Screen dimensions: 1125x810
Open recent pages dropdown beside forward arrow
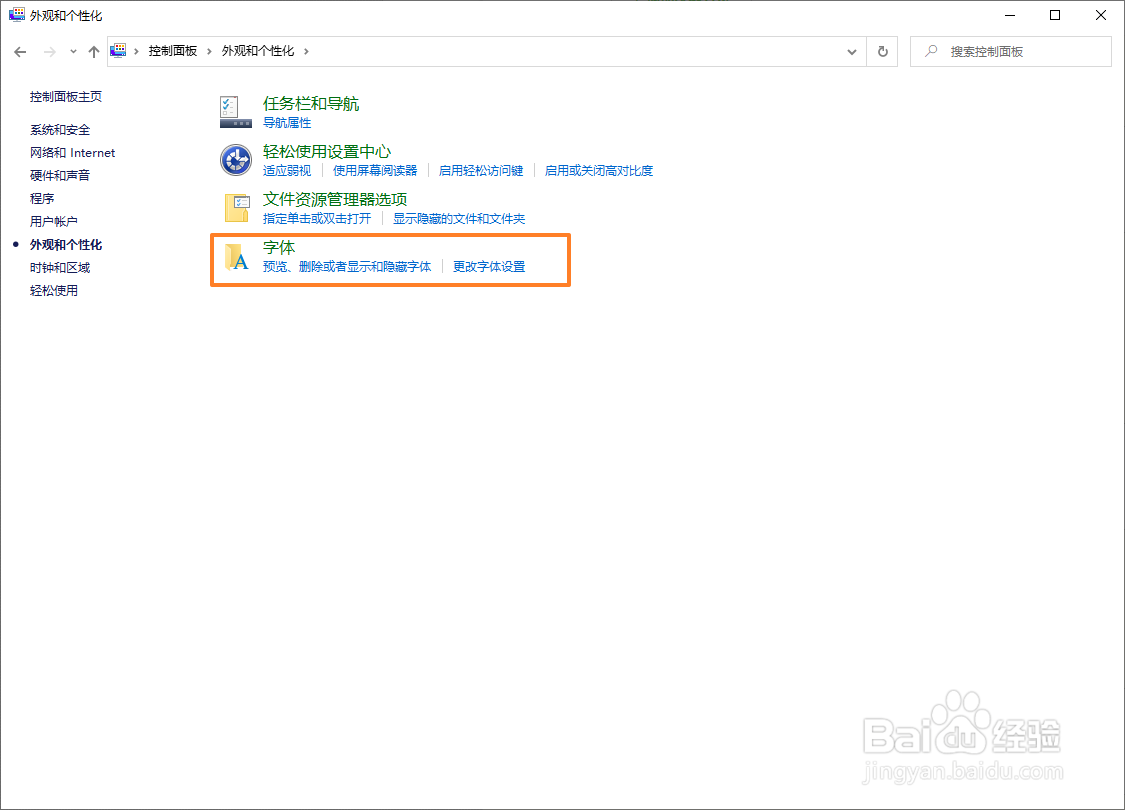pos(72,51)
